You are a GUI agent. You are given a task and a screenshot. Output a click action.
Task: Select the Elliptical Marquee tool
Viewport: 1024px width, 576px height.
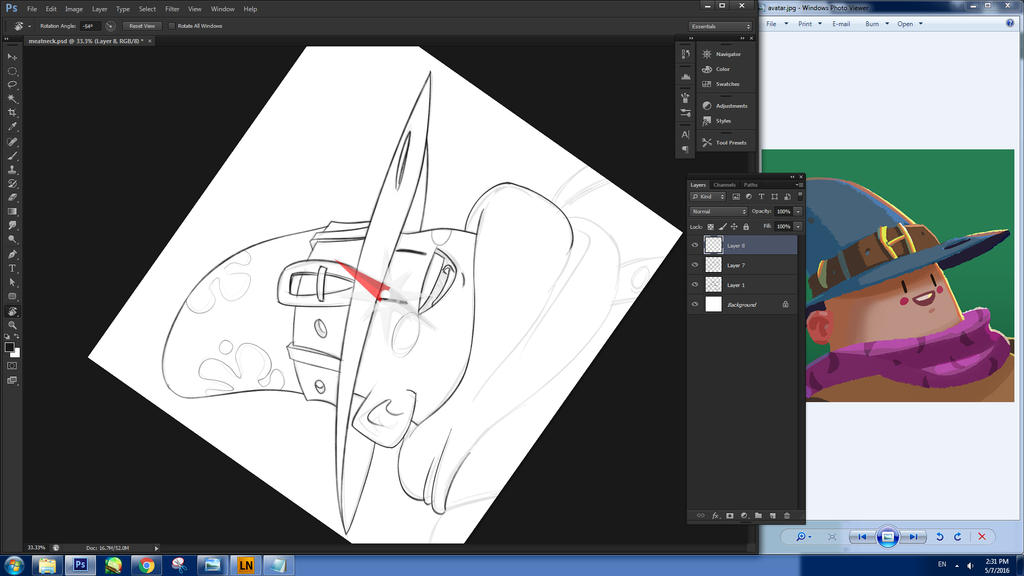[12, 71]
